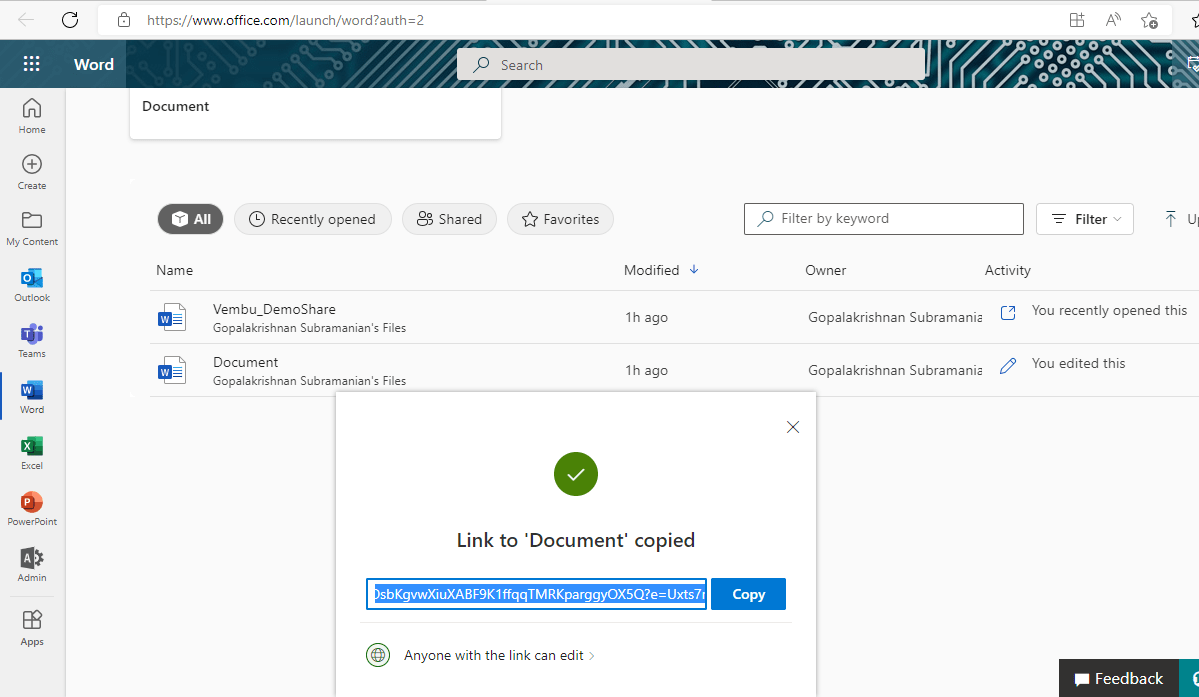Close the link copied dialog
This screenshot has width=1199, height=697.
(x=793, y=427)
